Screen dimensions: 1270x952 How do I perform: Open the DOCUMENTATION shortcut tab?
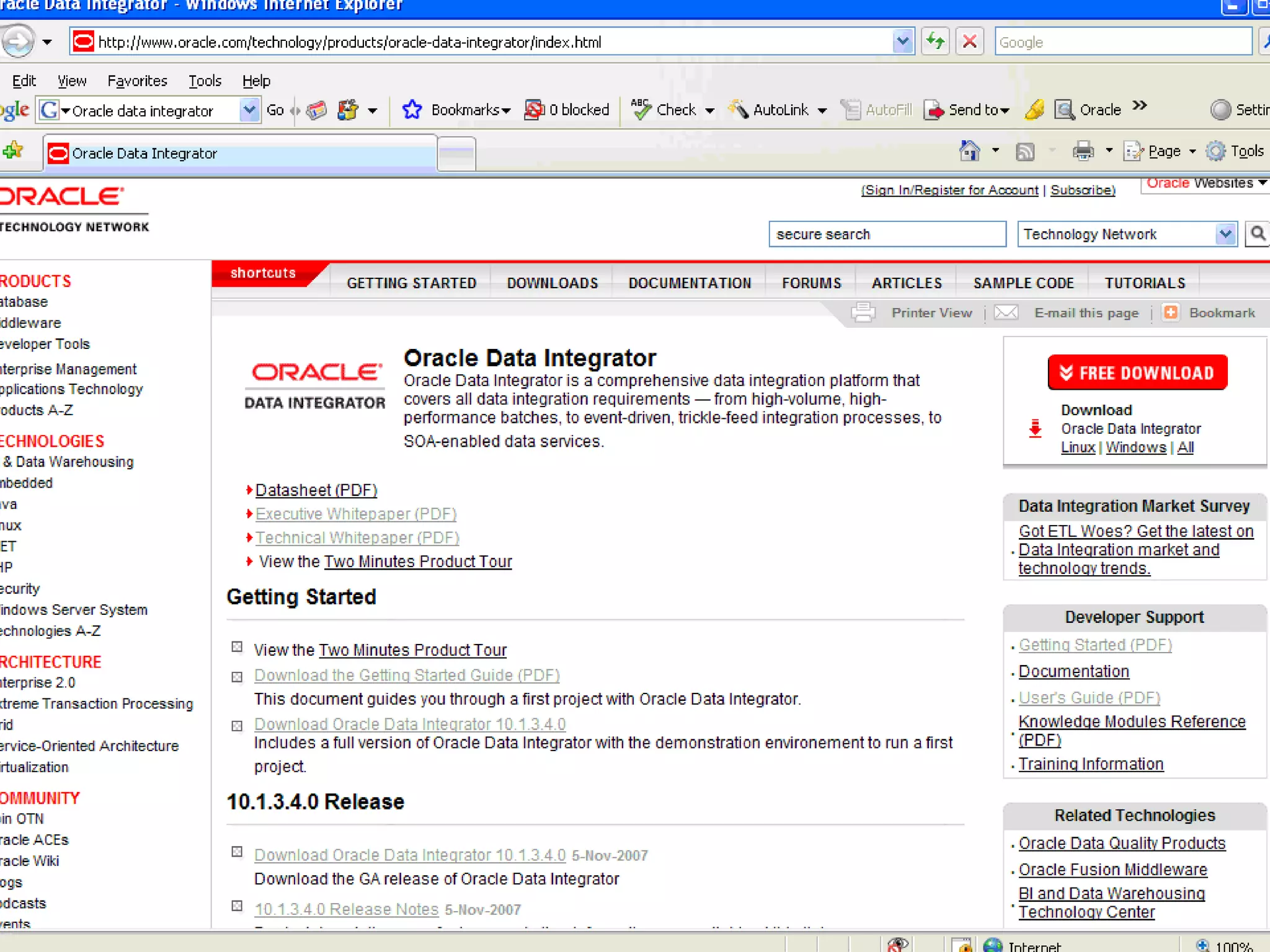[690, 283]
